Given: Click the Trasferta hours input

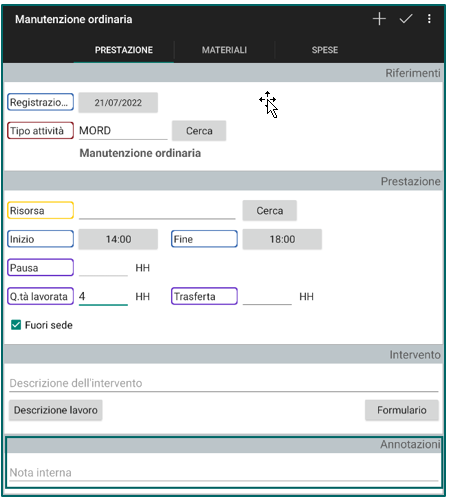Looking at the screenshot, I should [x=267, y=297].
